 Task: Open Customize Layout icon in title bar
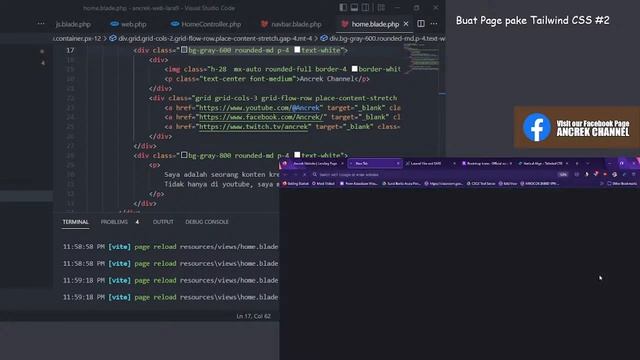coord(381,7)
